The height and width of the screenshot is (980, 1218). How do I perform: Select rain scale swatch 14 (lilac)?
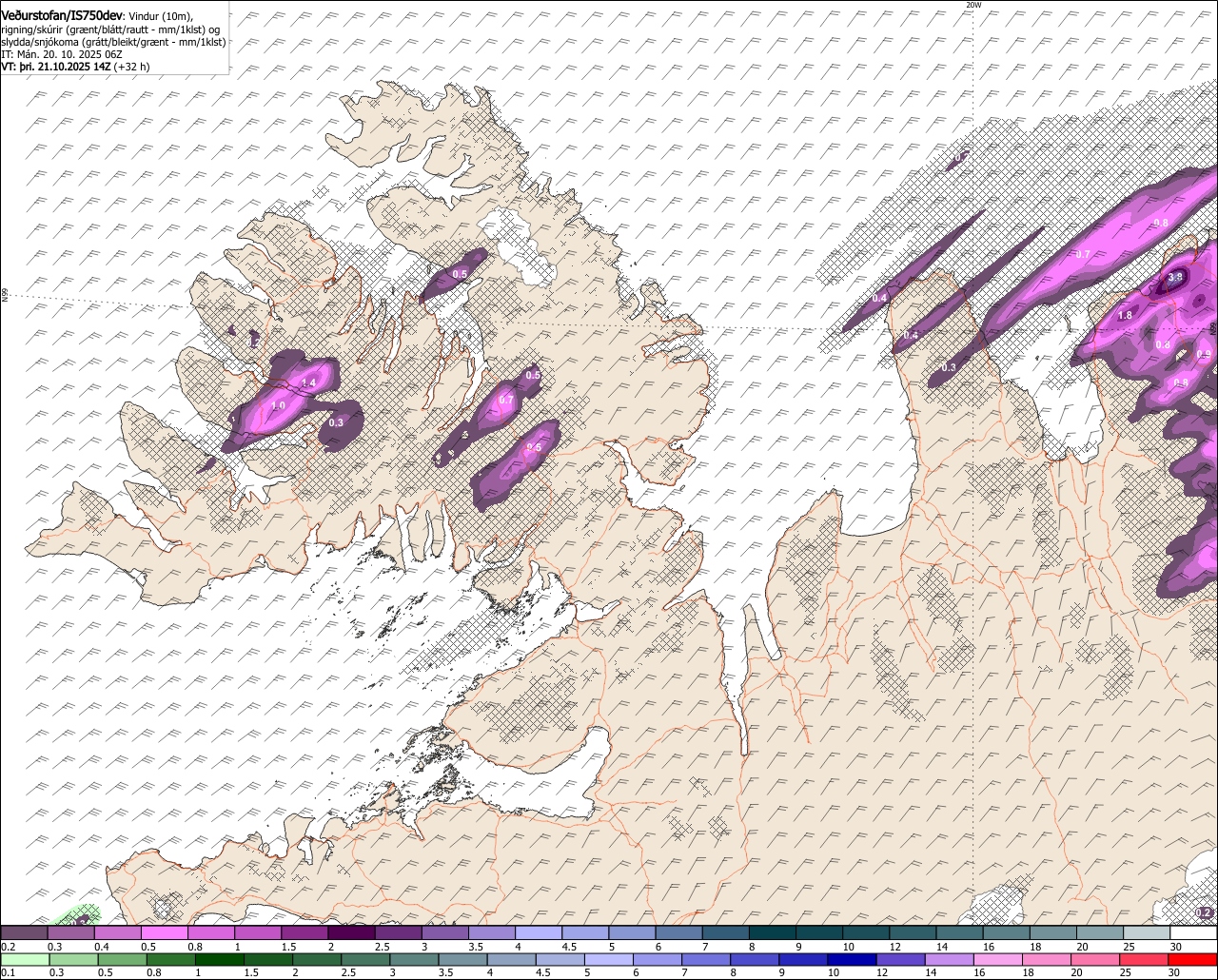click(x=950, y=959)
